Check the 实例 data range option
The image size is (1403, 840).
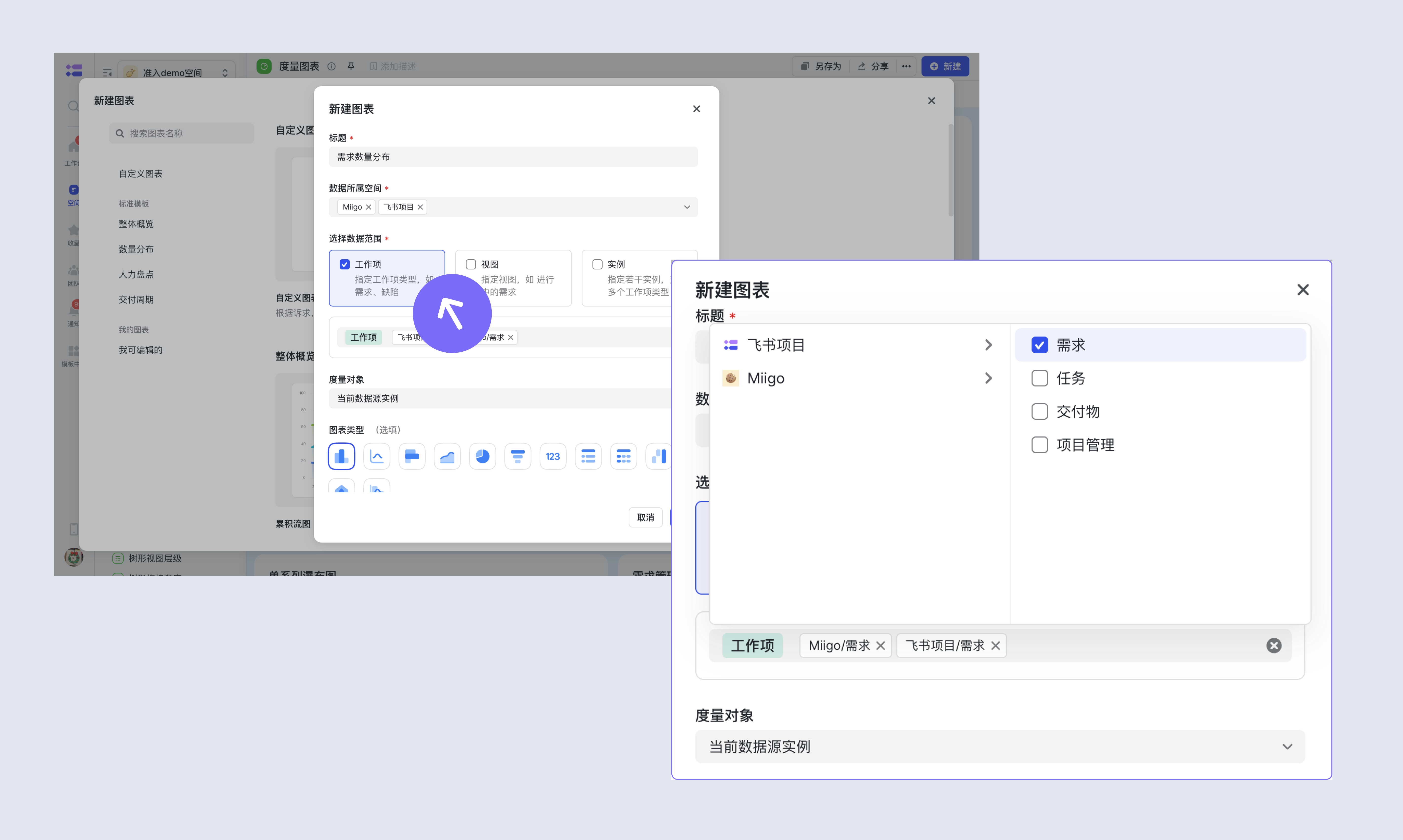pyautogui.click(x=597, y=264)
